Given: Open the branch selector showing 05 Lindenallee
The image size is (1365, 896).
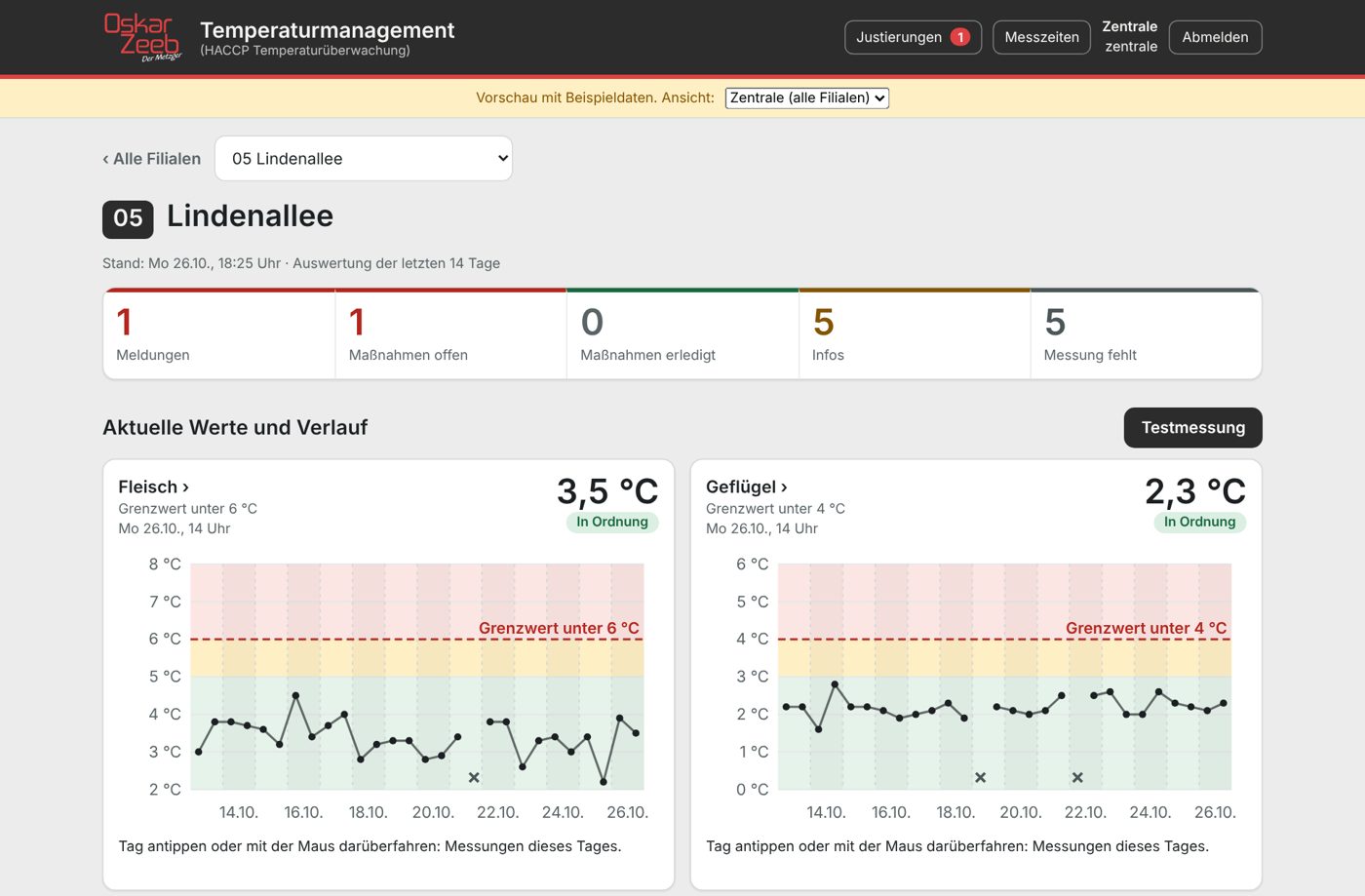Looking at the screenshot, I should click(x=364, y=158).
